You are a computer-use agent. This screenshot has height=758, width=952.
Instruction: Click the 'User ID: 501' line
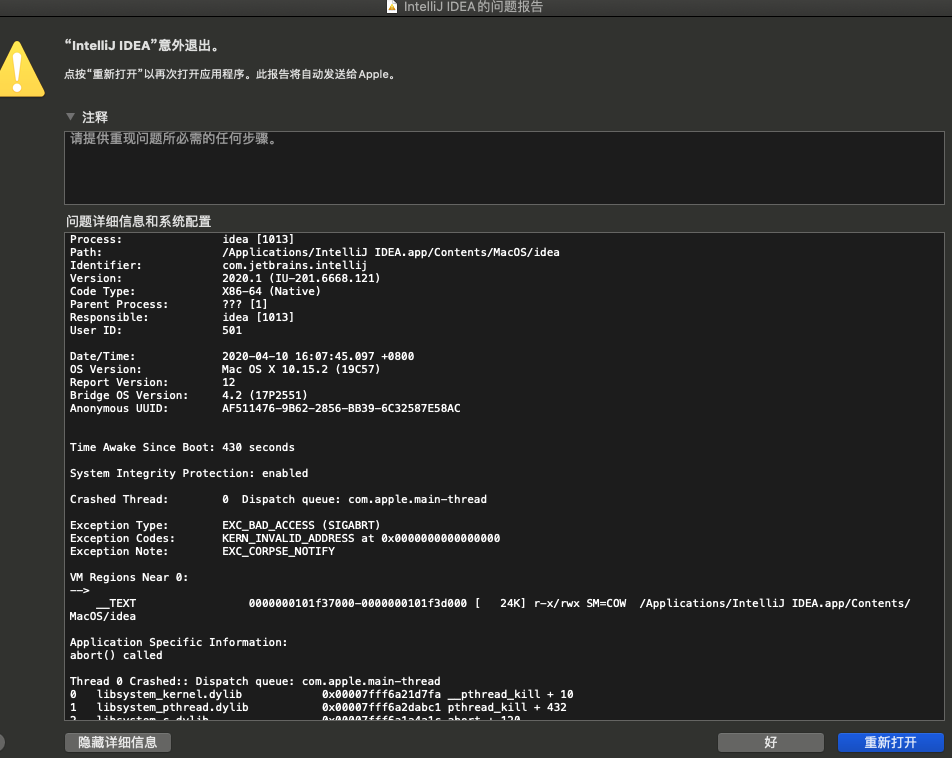click(155, 330)
